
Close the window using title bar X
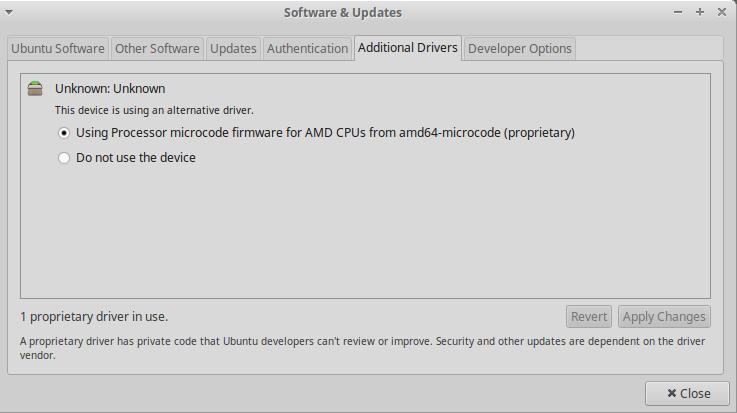[722, 13]
